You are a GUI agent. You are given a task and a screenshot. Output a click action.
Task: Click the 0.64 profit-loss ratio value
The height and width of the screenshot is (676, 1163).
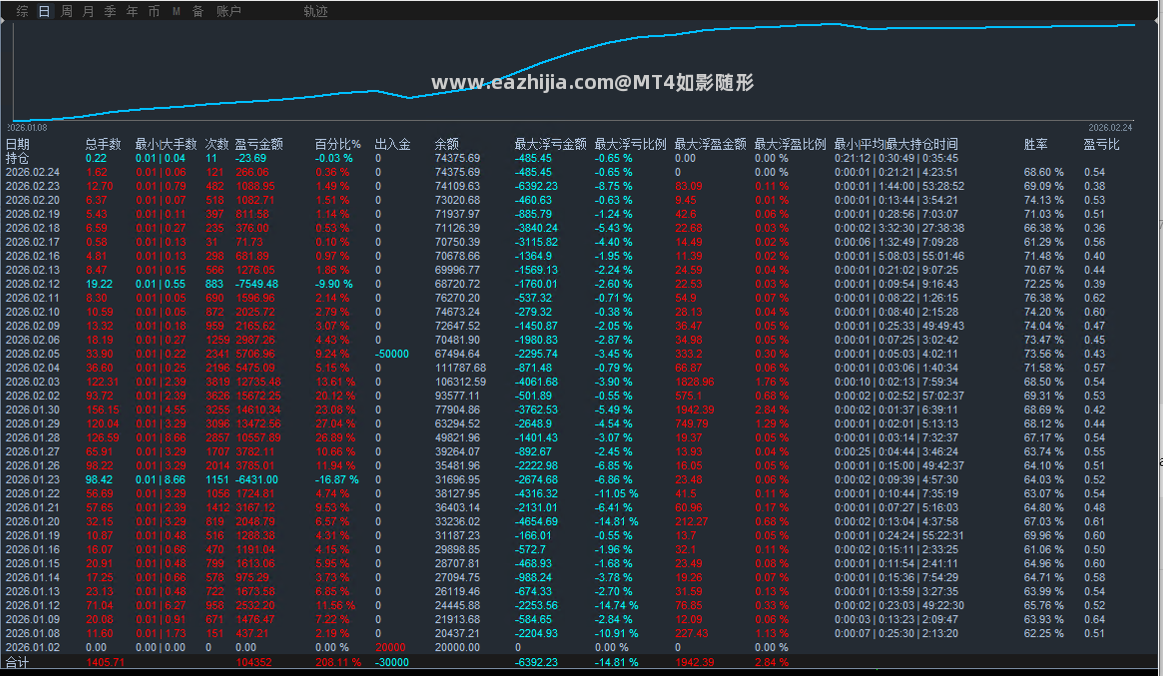point(1094,619)
